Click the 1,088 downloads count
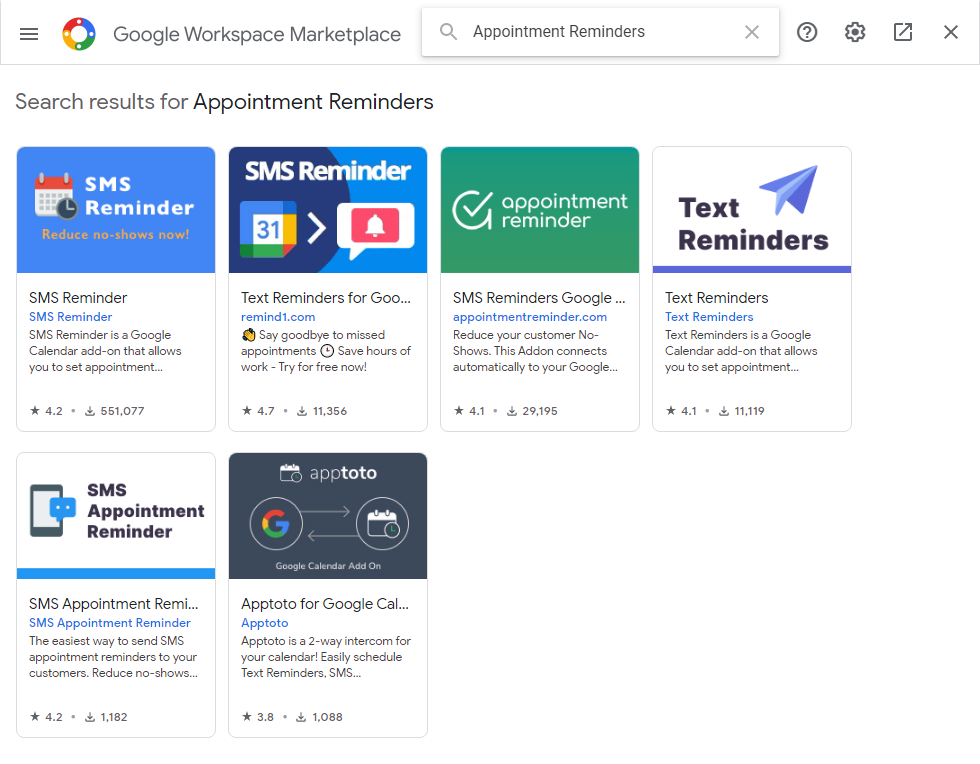The height and width of the screenshot is (764, 980). coord(319,716)
